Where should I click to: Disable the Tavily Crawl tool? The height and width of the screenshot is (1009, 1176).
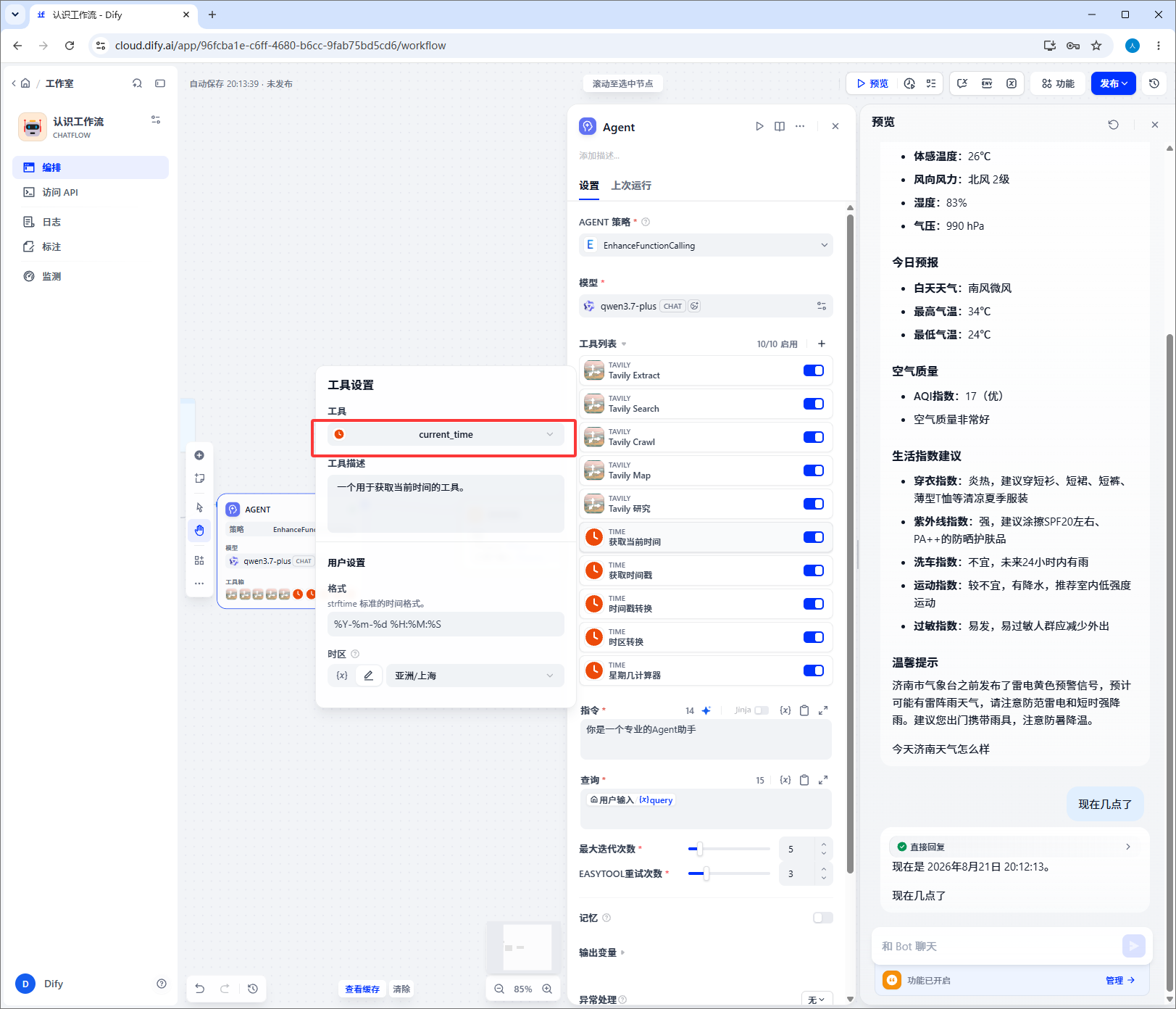(x=814, y=437)
